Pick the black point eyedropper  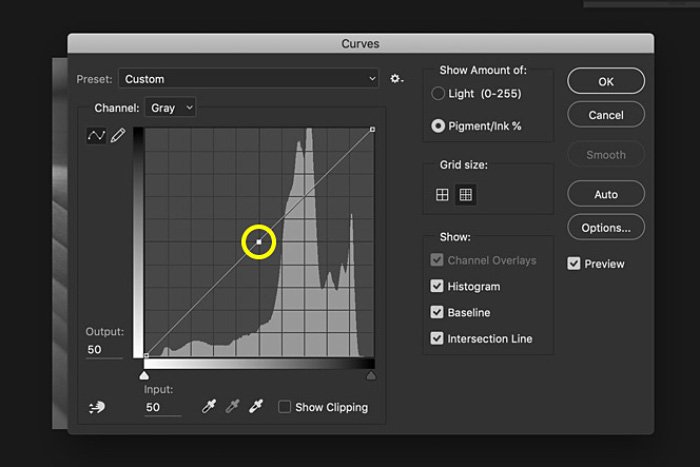click(x=207, y=407)
